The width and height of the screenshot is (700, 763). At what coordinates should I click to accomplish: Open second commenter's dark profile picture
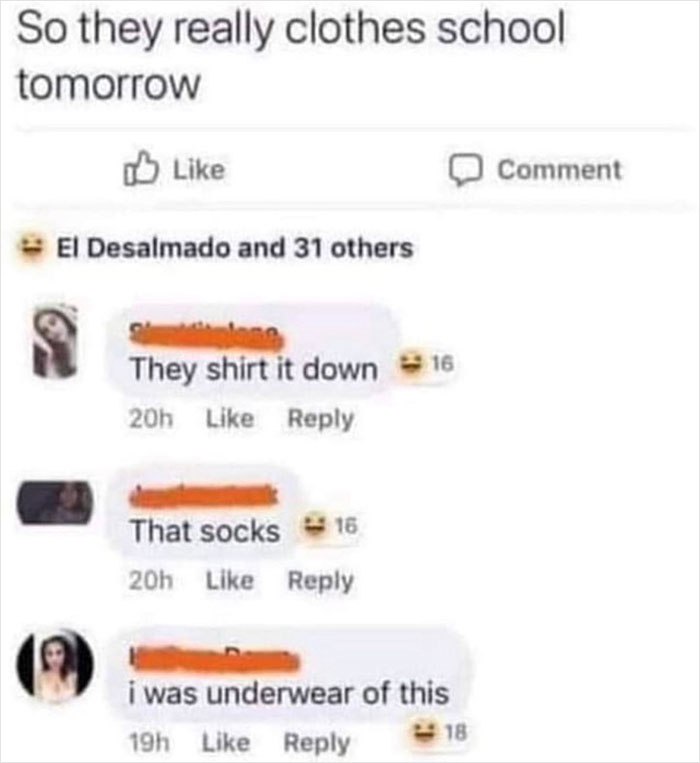pos(54,502)
